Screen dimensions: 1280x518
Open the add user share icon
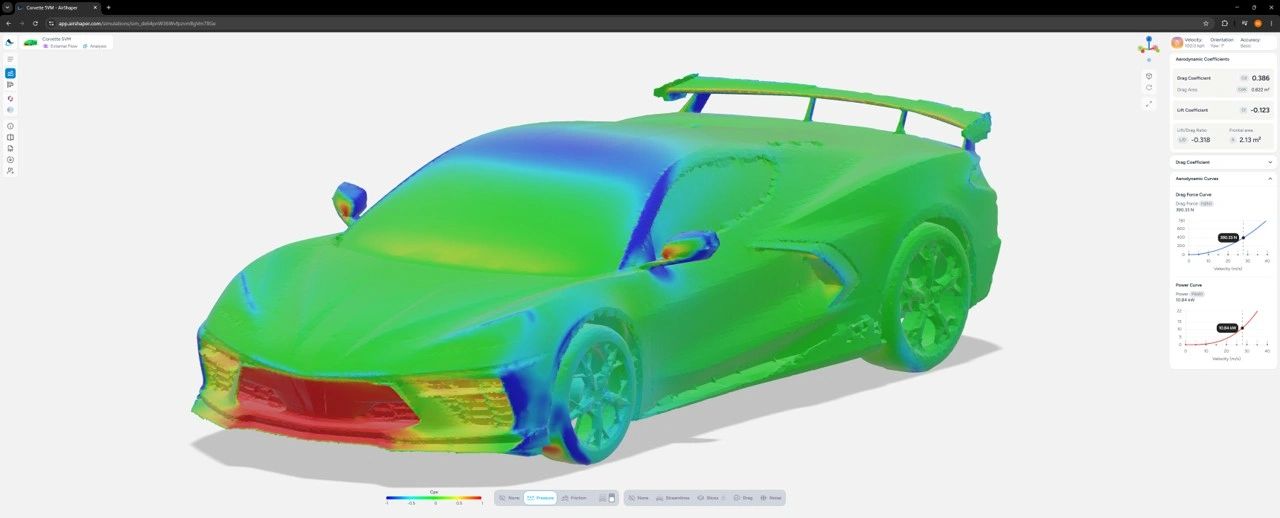(x=10, y=171)
